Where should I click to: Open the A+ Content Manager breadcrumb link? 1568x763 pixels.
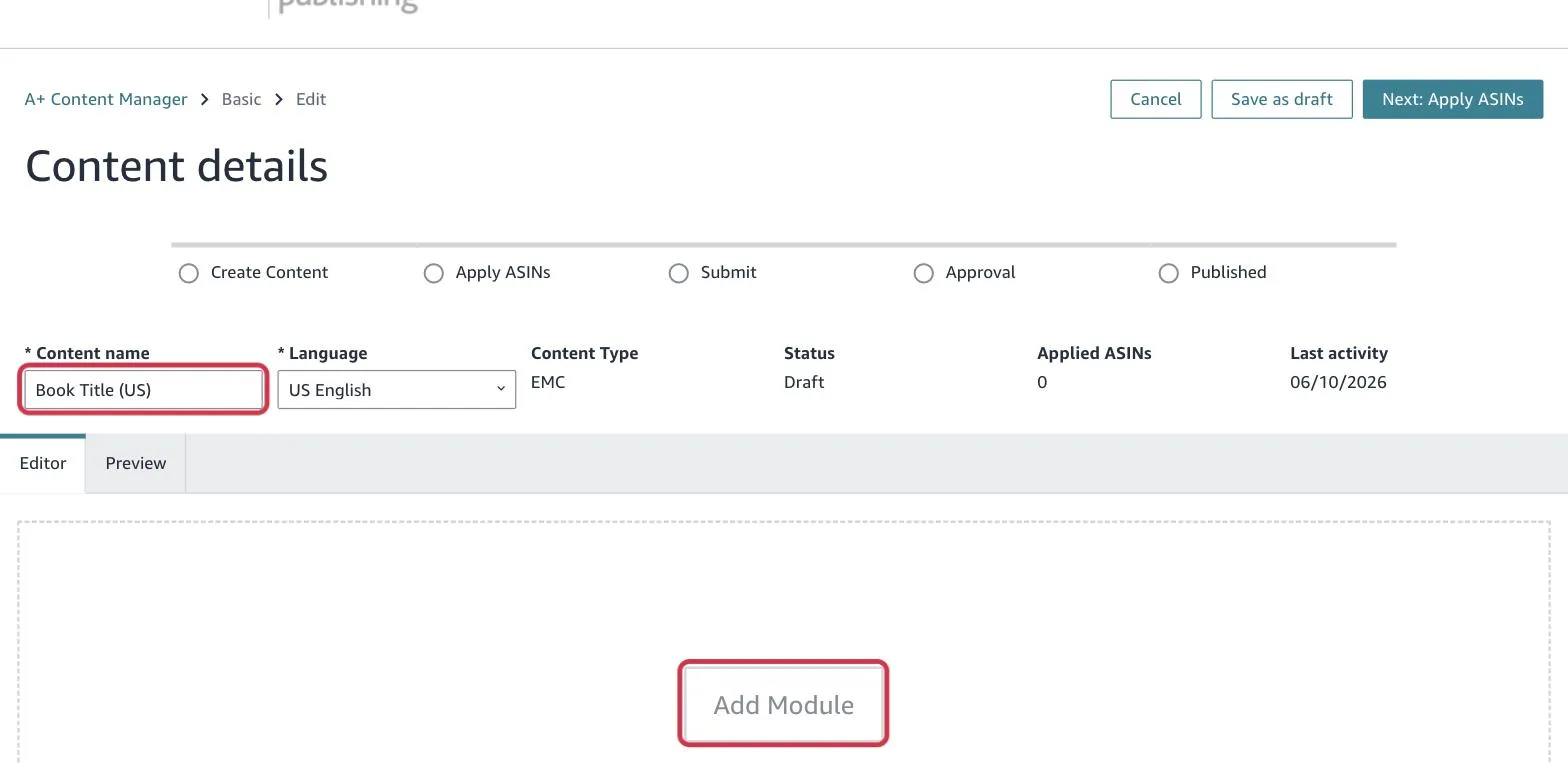click(x=106, y=99)
